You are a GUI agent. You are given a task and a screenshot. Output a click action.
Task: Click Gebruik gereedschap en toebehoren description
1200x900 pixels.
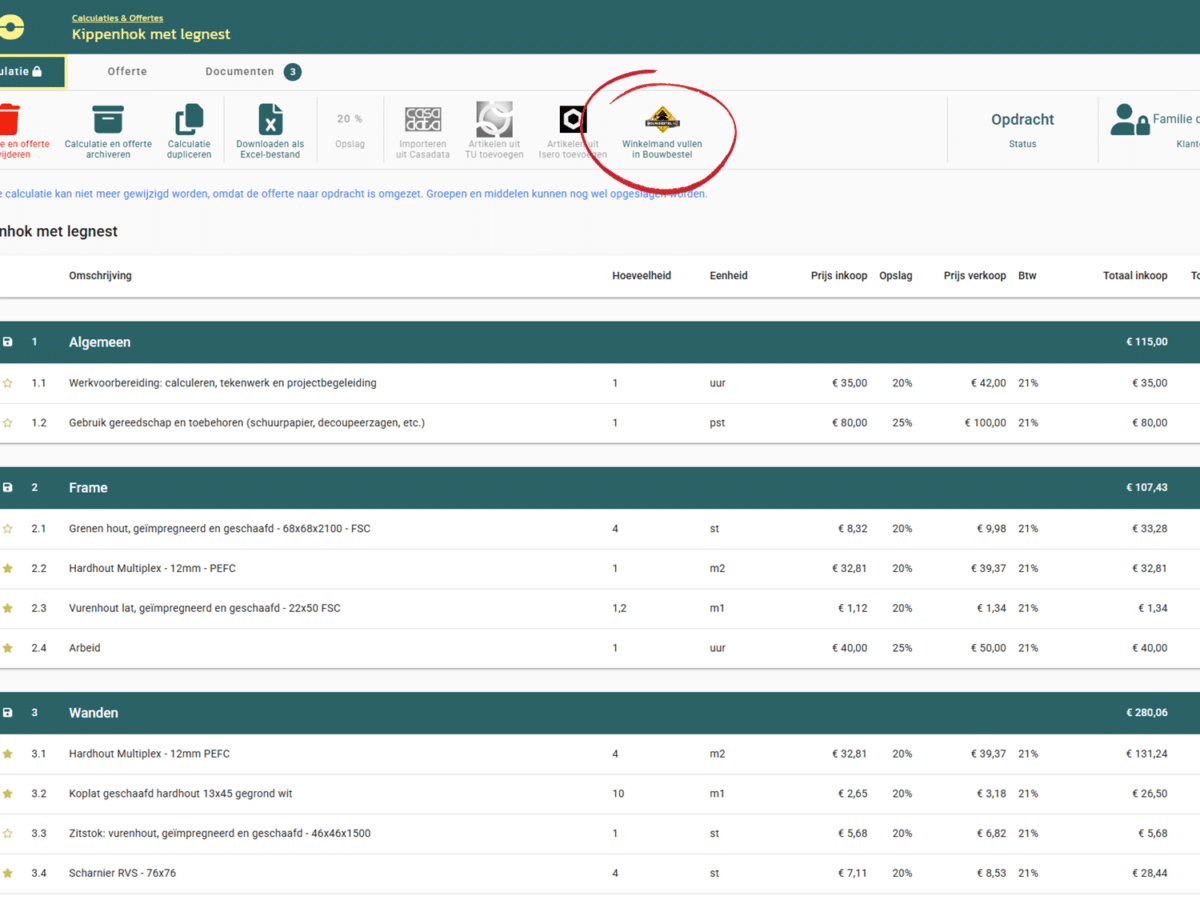[x=247, y=423]
